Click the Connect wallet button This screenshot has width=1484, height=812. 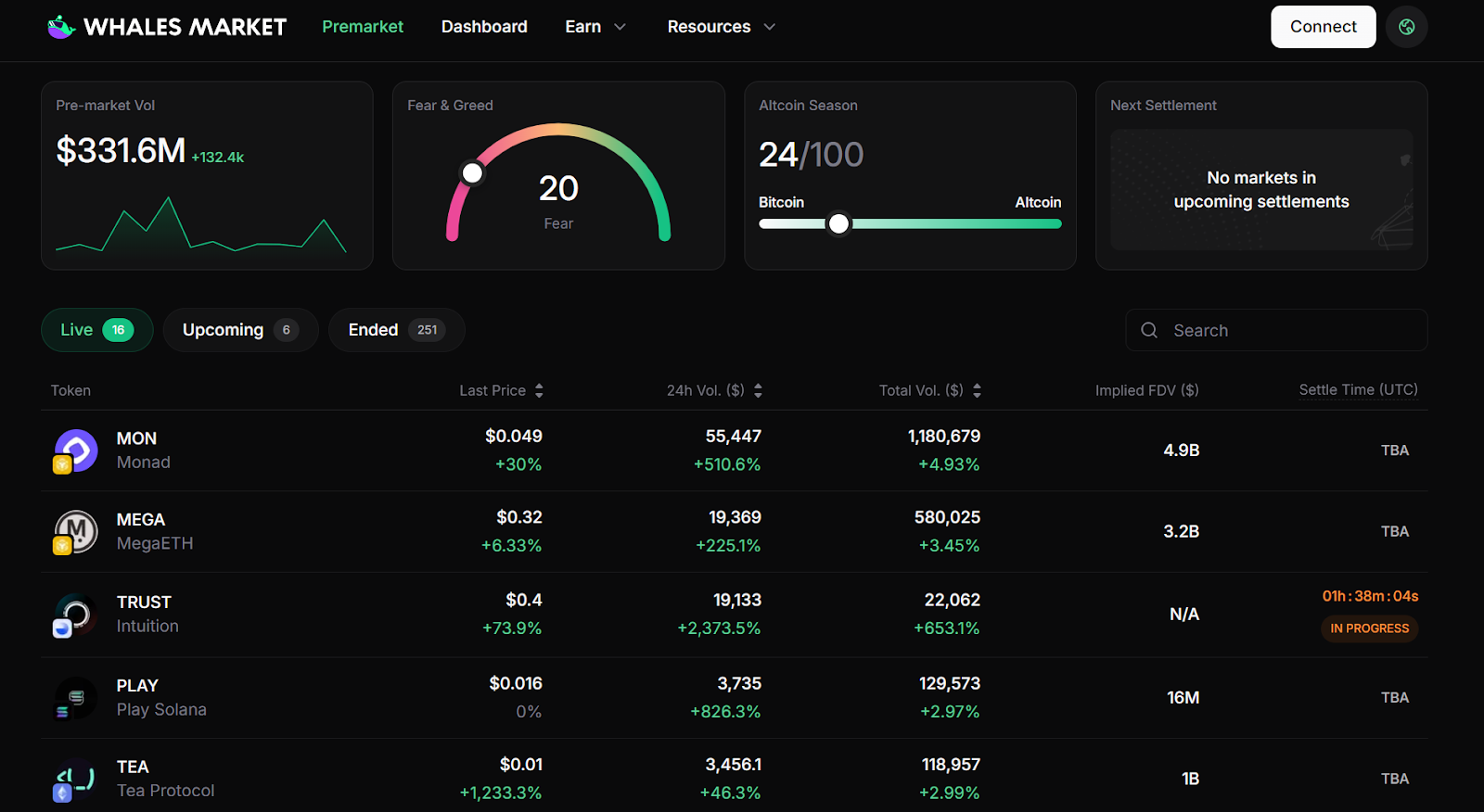click(1323, 27)
